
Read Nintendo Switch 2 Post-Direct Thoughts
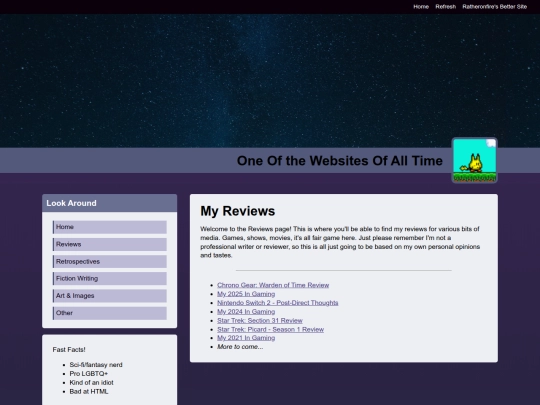(278, 303)
